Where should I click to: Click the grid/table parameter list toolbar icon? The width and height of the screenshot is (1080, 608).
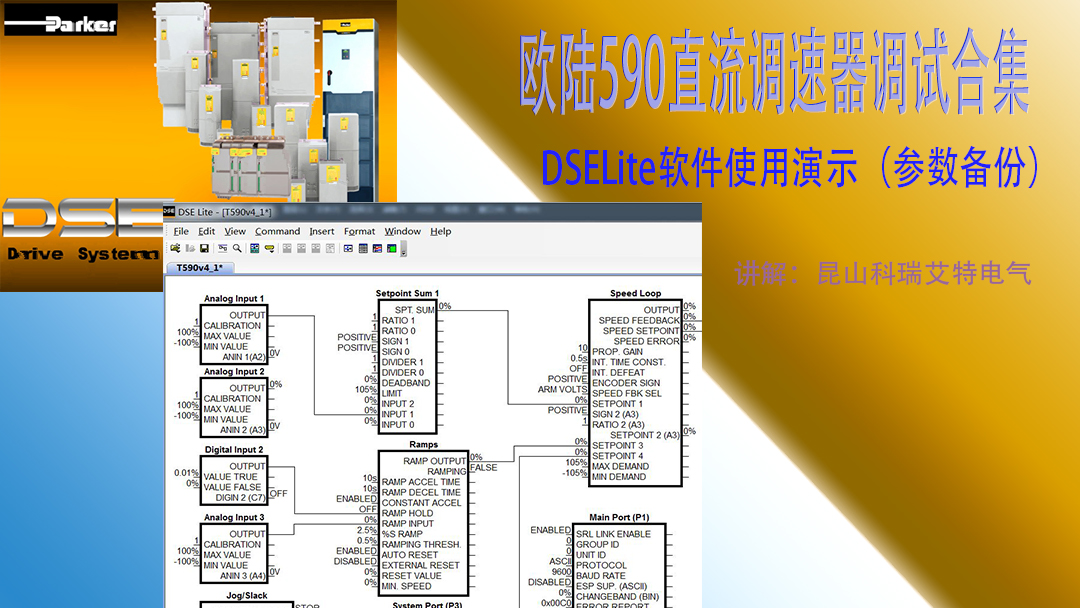point(363,248)
